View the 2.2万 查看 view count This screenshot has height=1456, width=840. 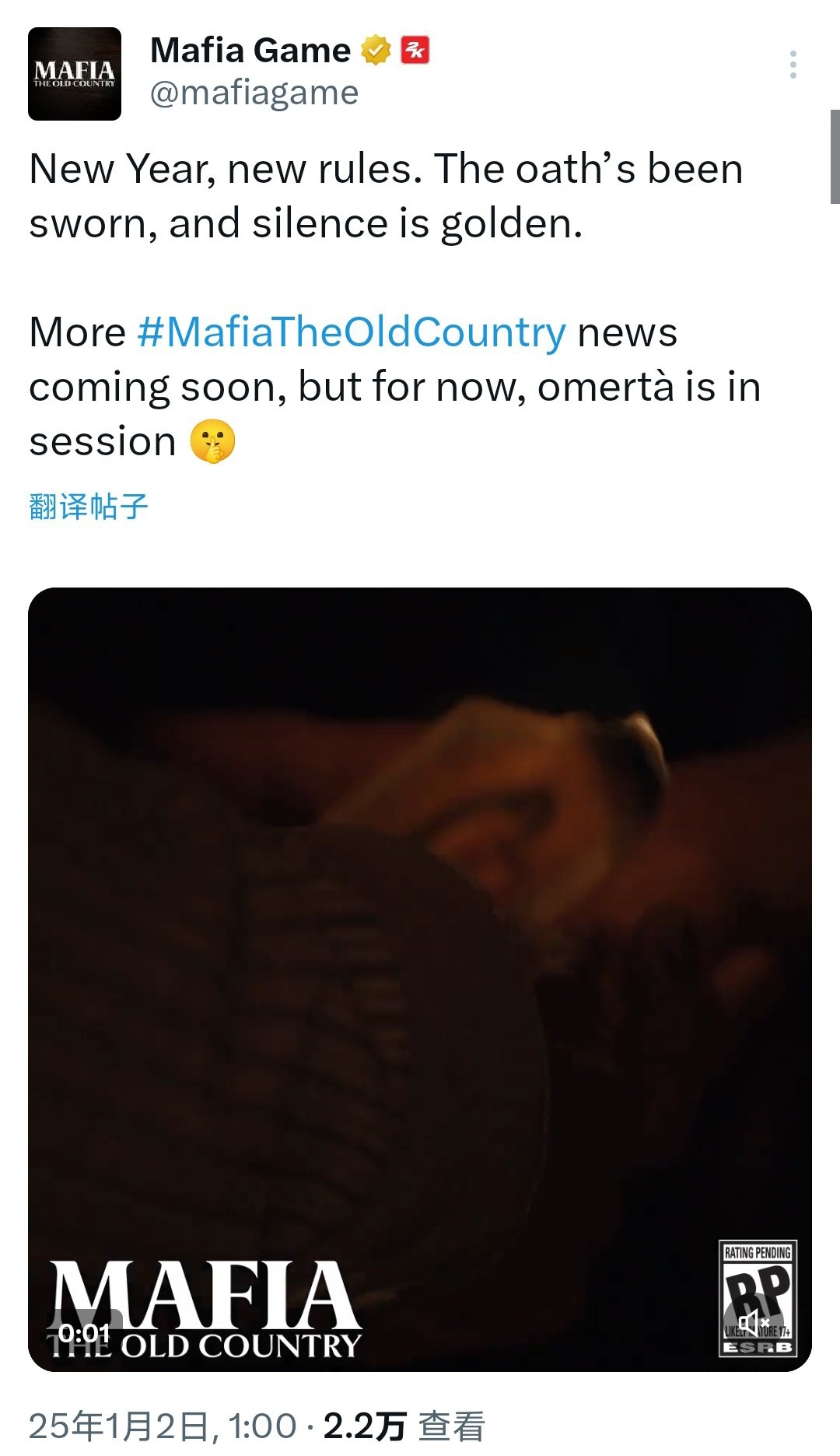point(404,1426)
